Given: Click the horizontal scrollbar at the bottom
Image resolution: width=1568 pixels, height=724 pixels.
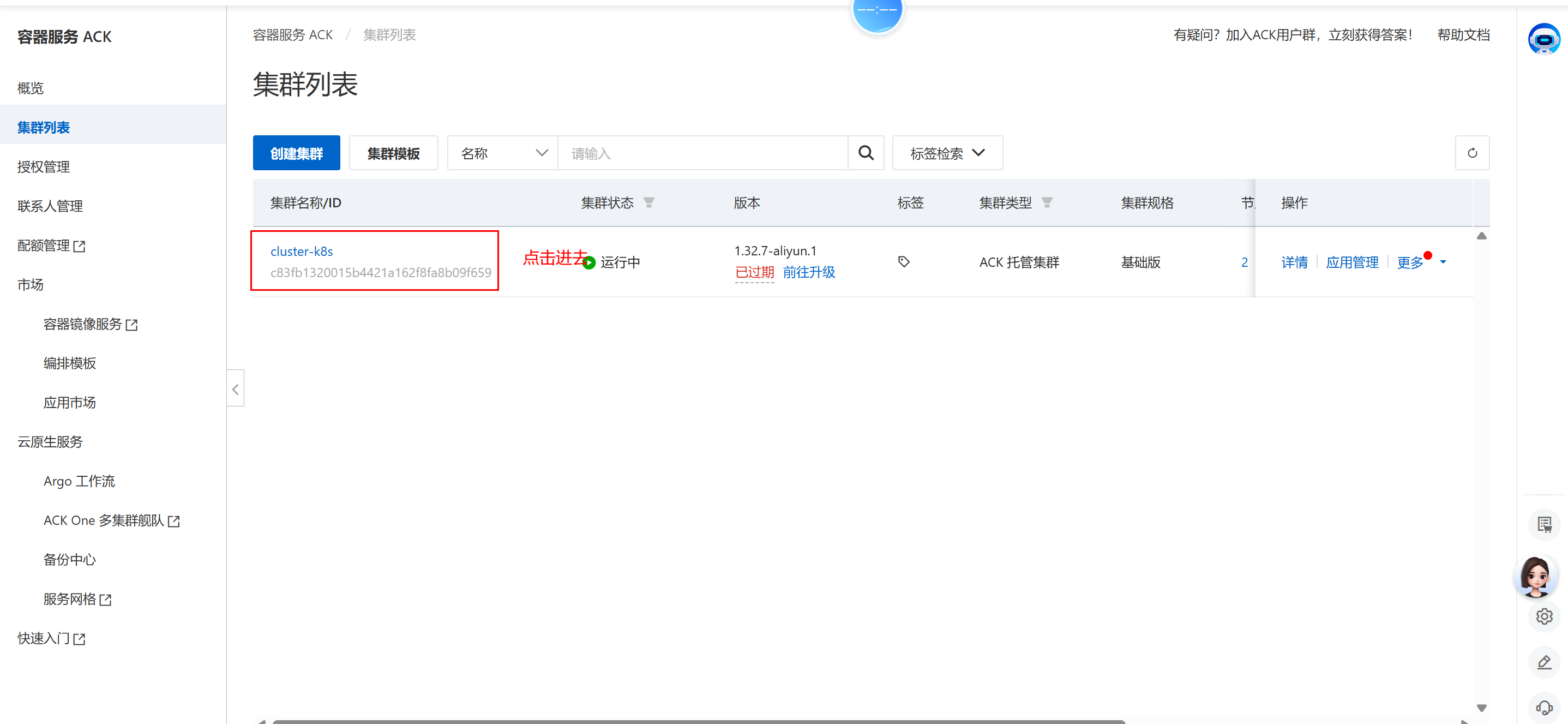Looking at the screenshot, I should pyautogui.click(x=698, y=722).
